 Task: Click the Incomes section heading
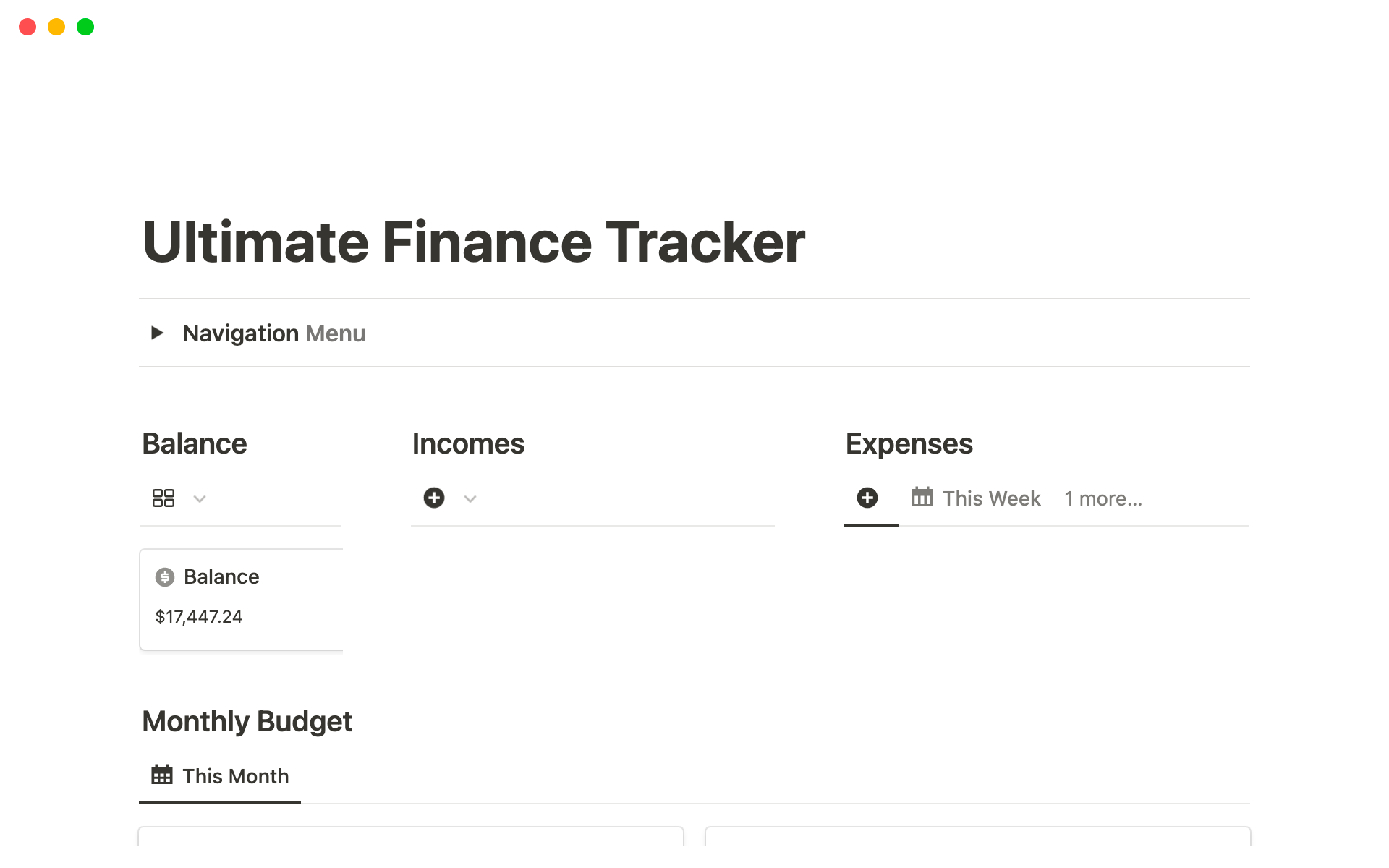[468, 444]
